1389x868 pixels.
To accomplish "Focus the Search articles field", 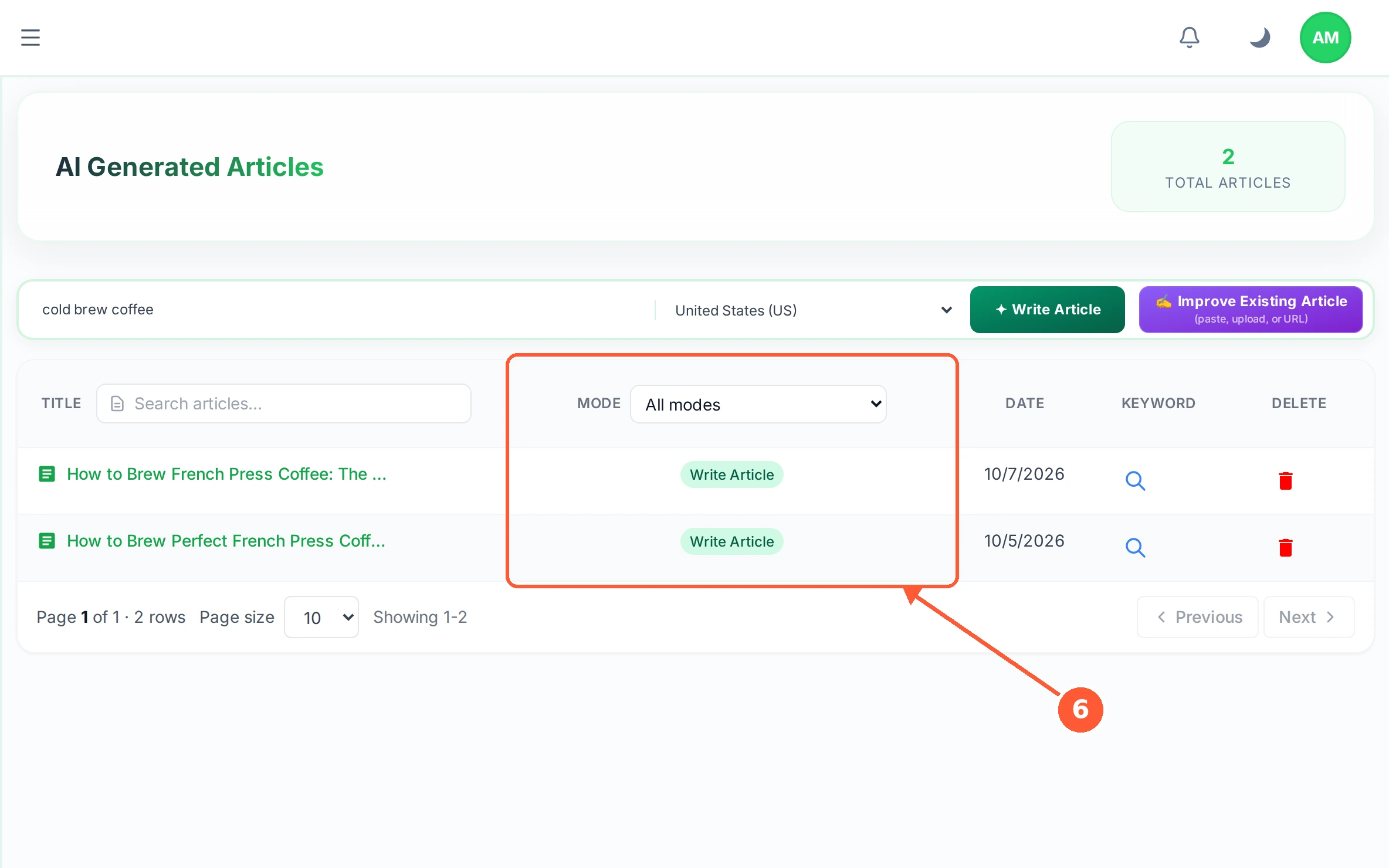I will tap(284, 404).
